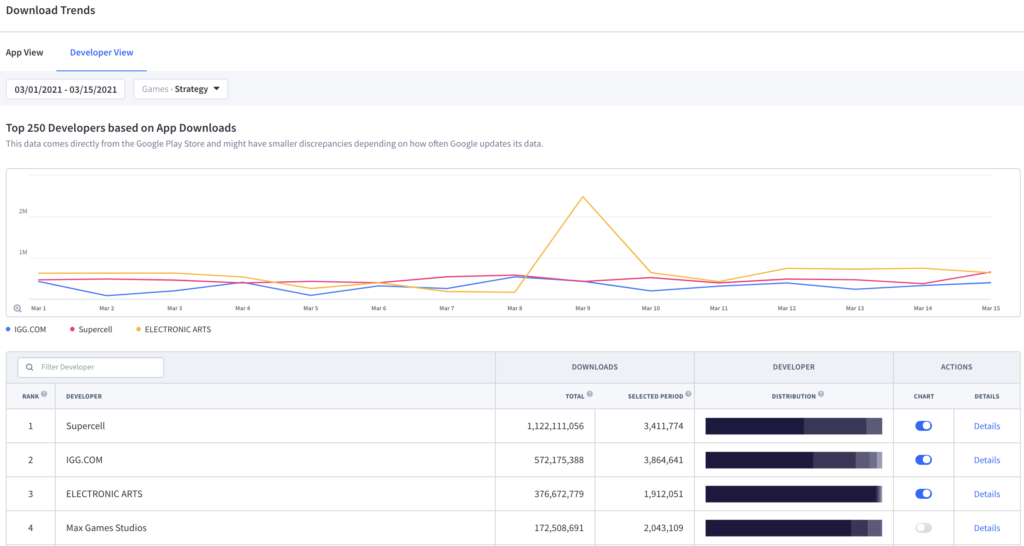This screenshot has width=1024, height=546.
Task: Switch to the App View tab
Action: click(x=25, y=52)
